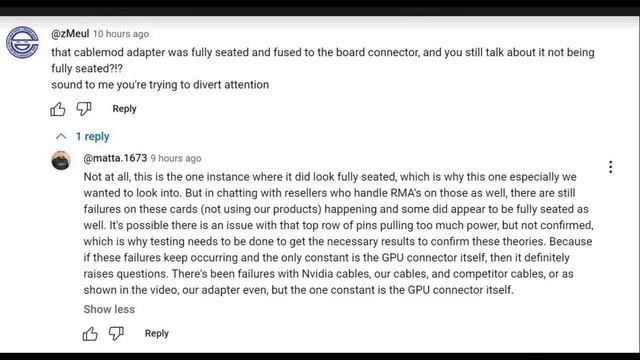The height and width of the screenshot is (360, 640).
Task: Dislike the comment by @zMeul
Action: [84, 109]
